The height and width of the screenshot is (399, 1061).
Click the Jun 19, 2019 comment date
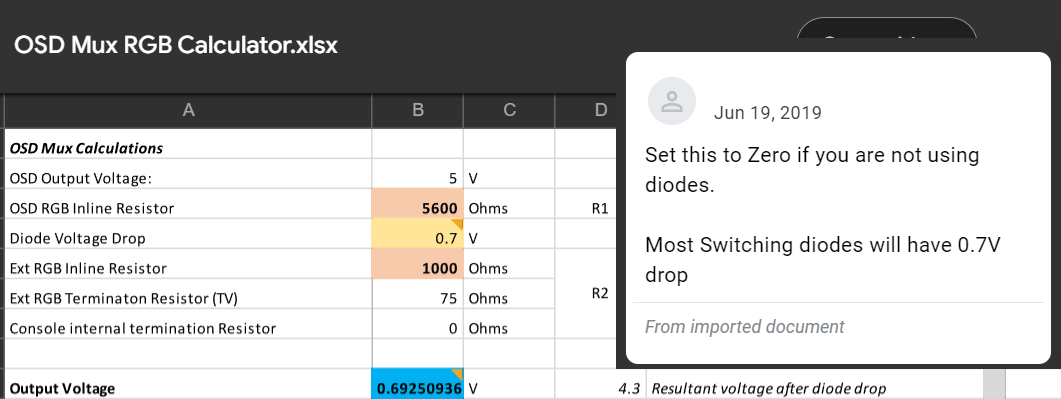[767, 113]
